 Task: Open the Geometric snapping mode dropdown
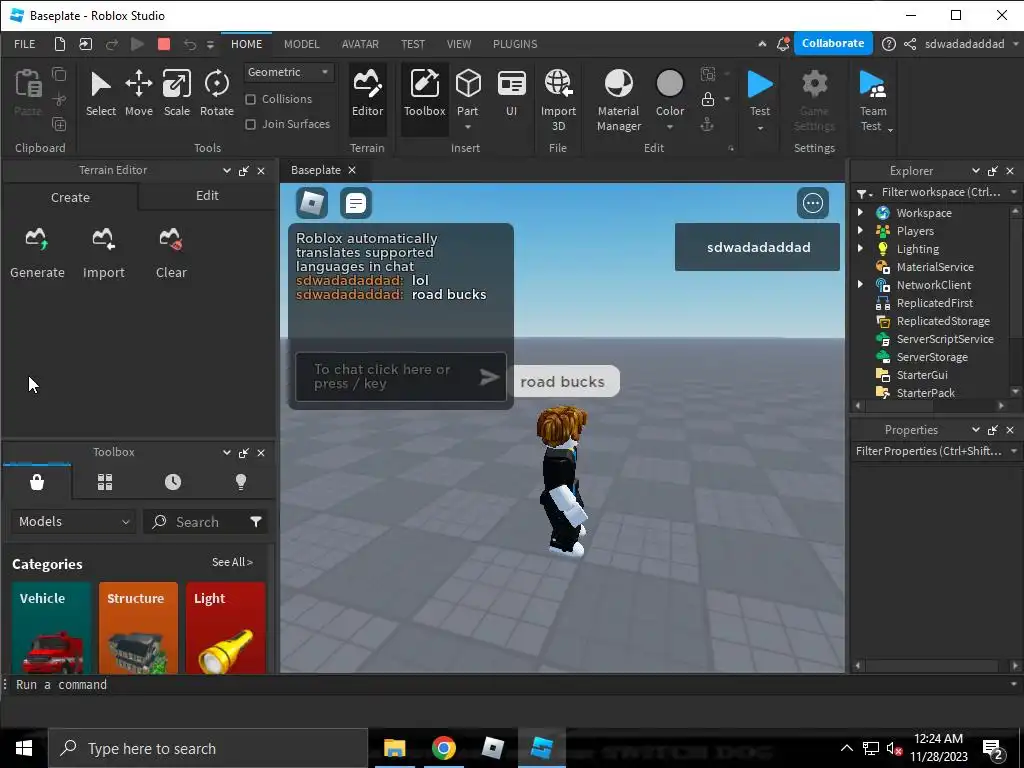tap(289, 72)
